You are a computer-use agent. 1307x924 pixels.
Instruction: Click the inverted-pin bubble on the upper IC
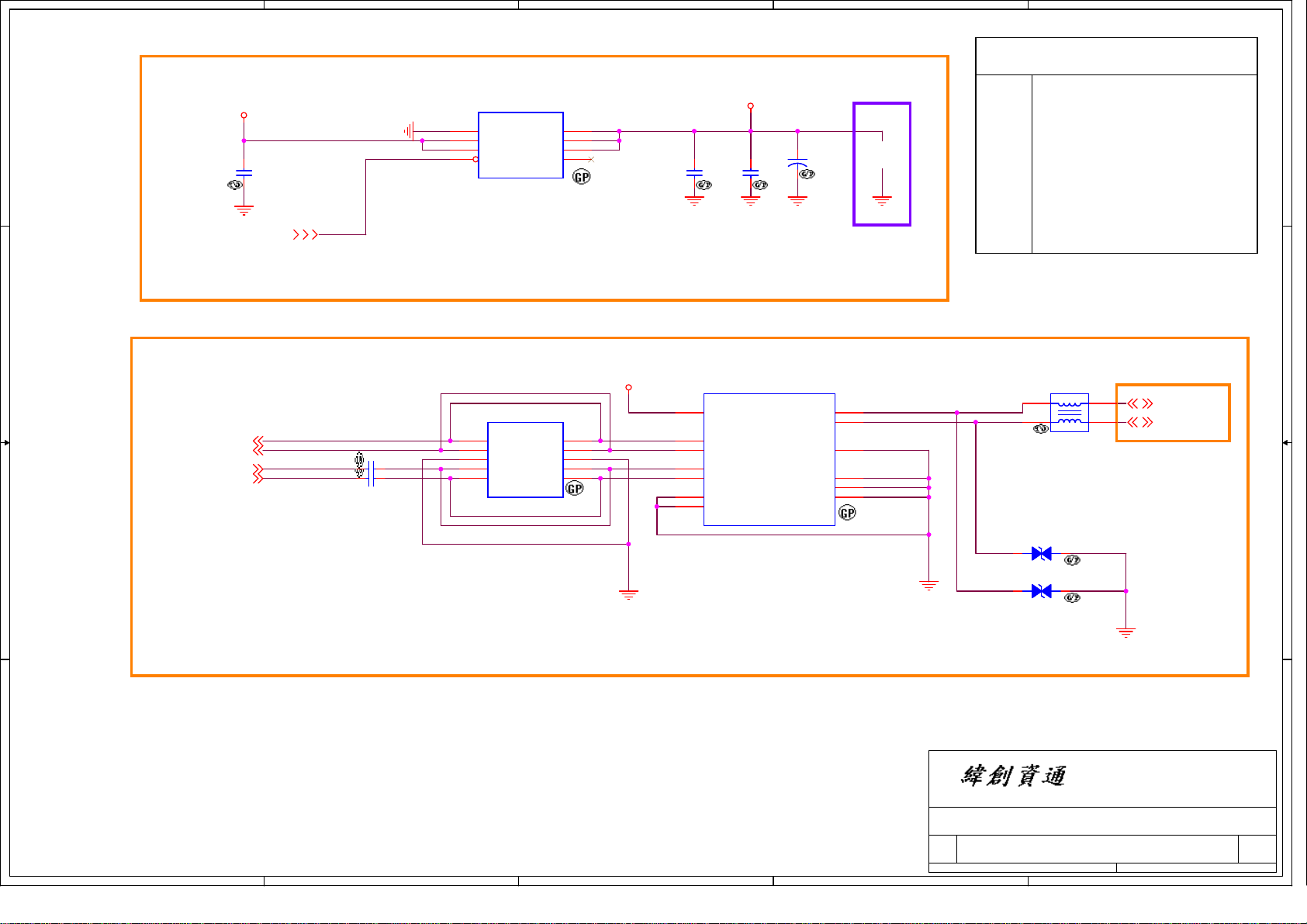click(475, 159)
